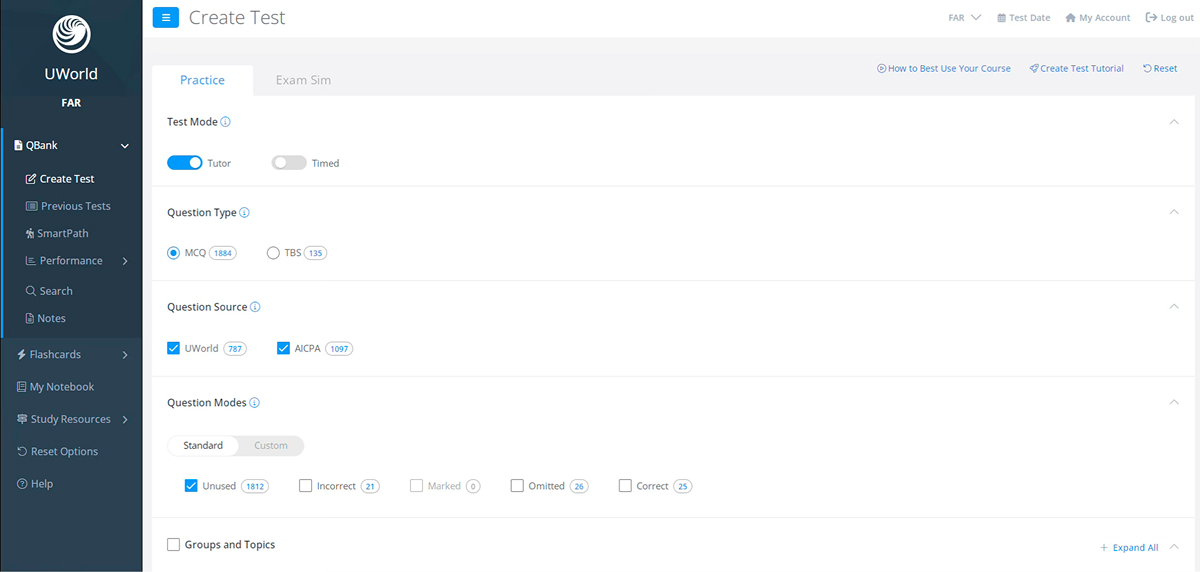
Task: Click the hamburger menu icon
Action: pos(166,17)
